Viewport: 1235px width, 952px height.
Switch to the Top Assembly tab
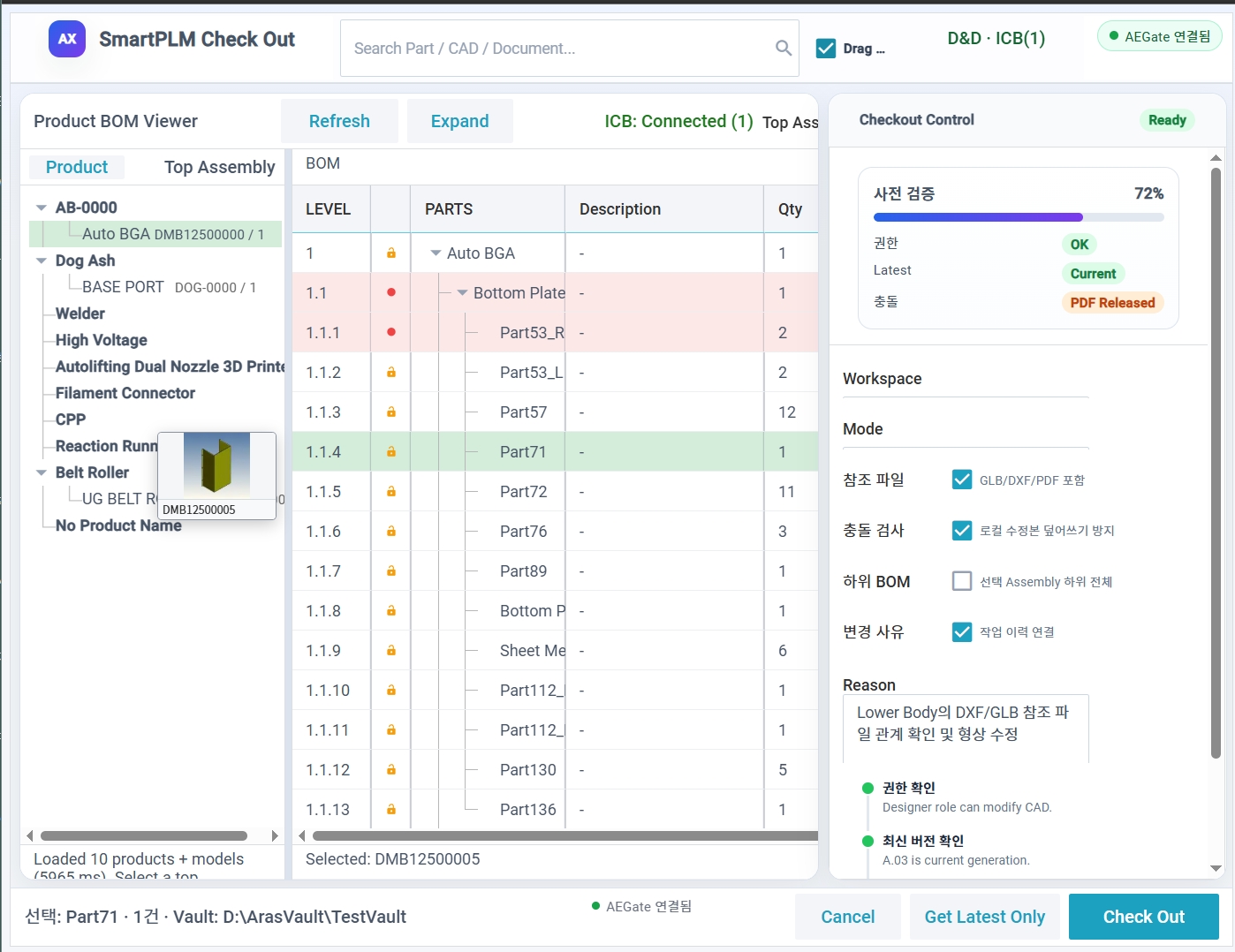[x=220, y=167]
